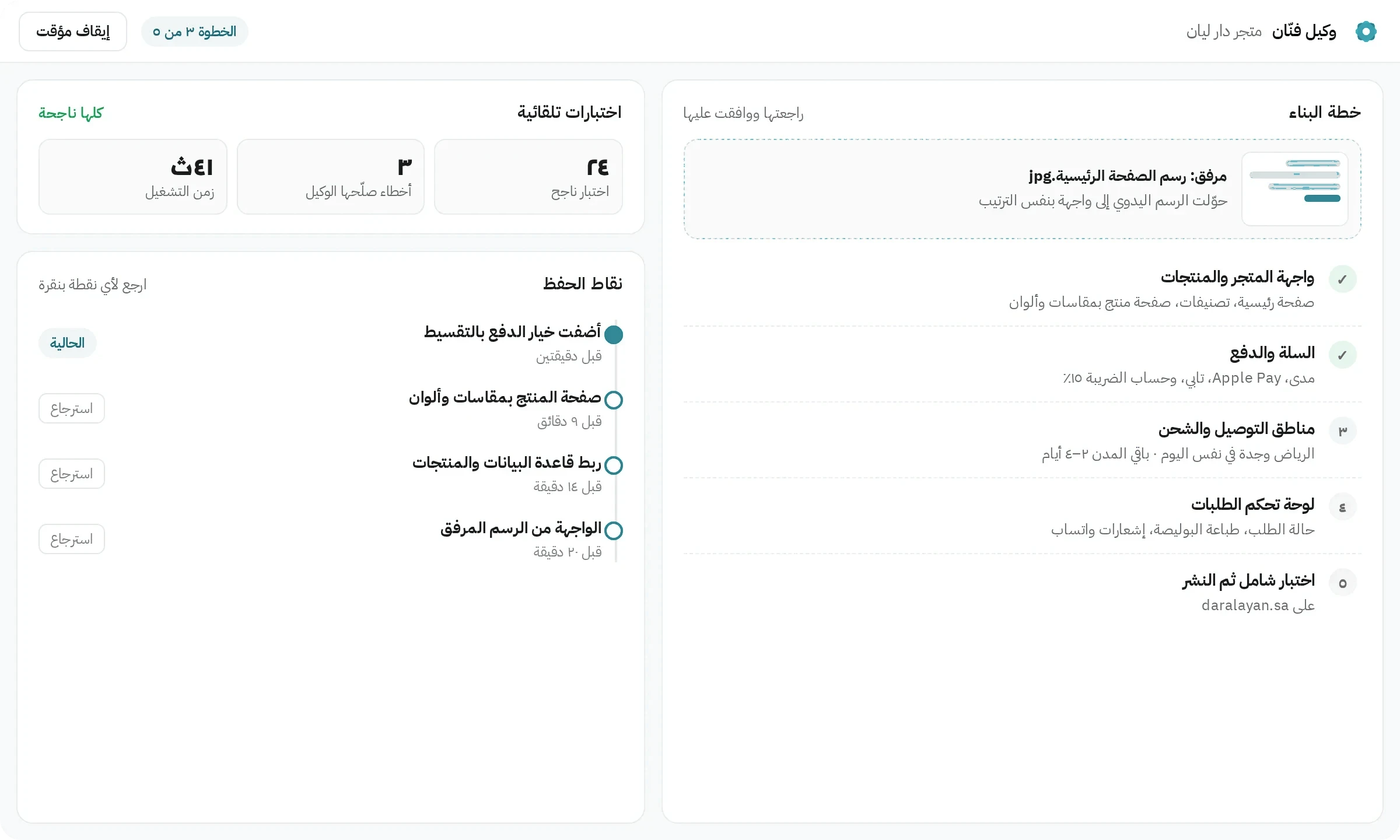The image size is (1400, 840).
Task: Click the متجر دار ليان project name
Action: pos(1224,32)
